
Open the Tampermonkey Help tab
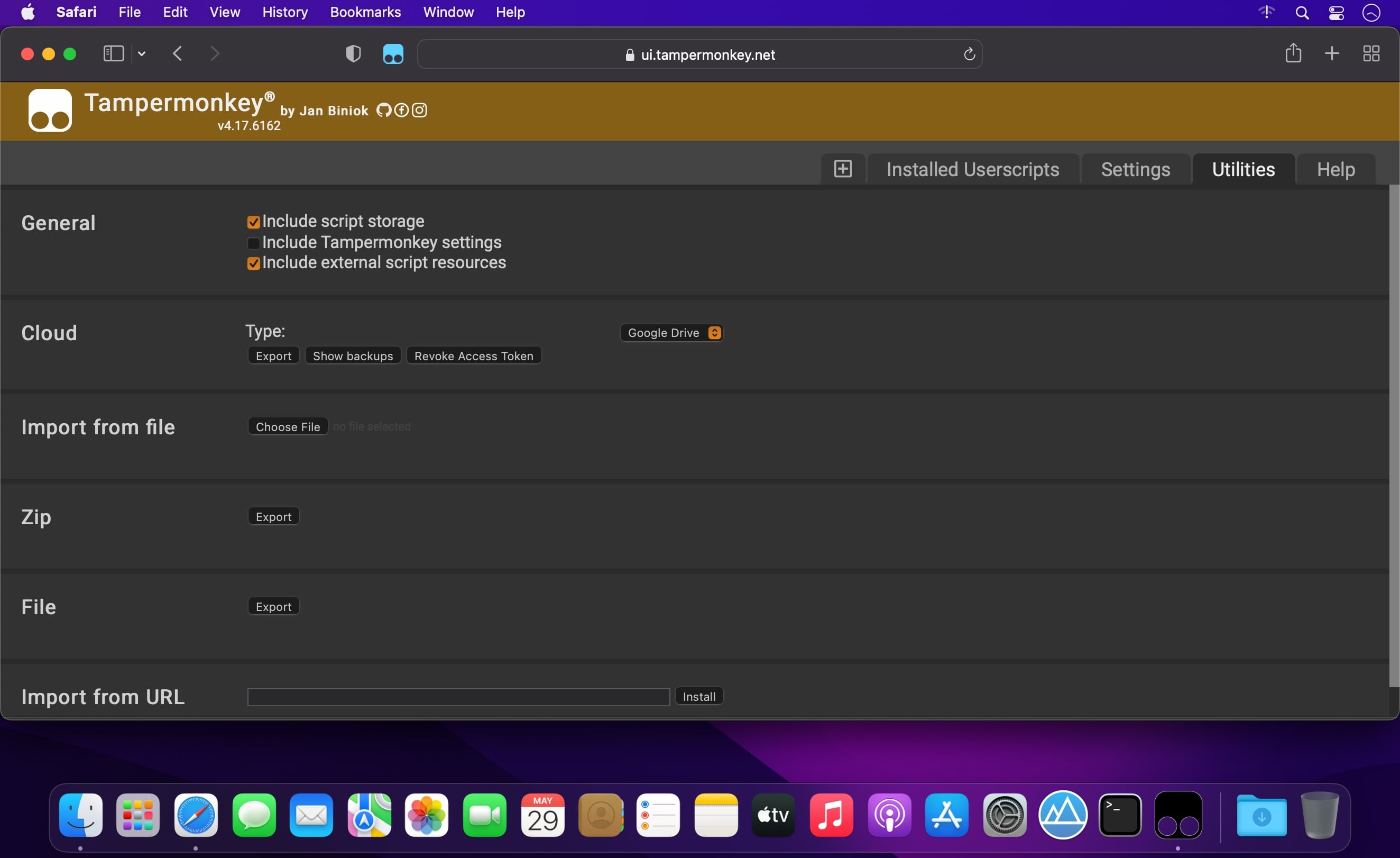click(1336, 169)
